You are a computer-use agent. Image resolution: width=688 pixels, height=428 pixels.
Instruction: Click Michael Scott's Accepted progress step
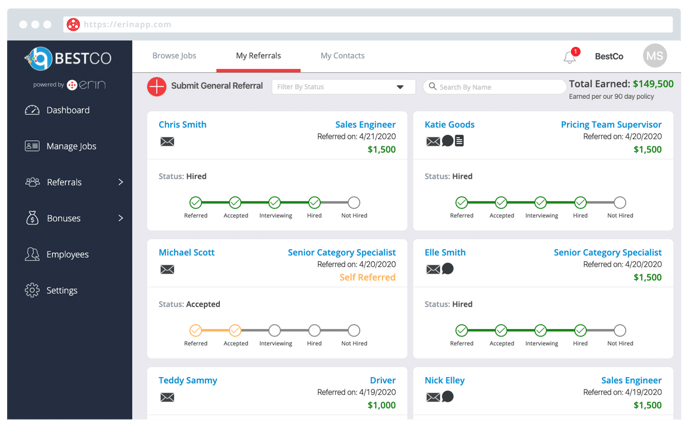click(235, 330)
